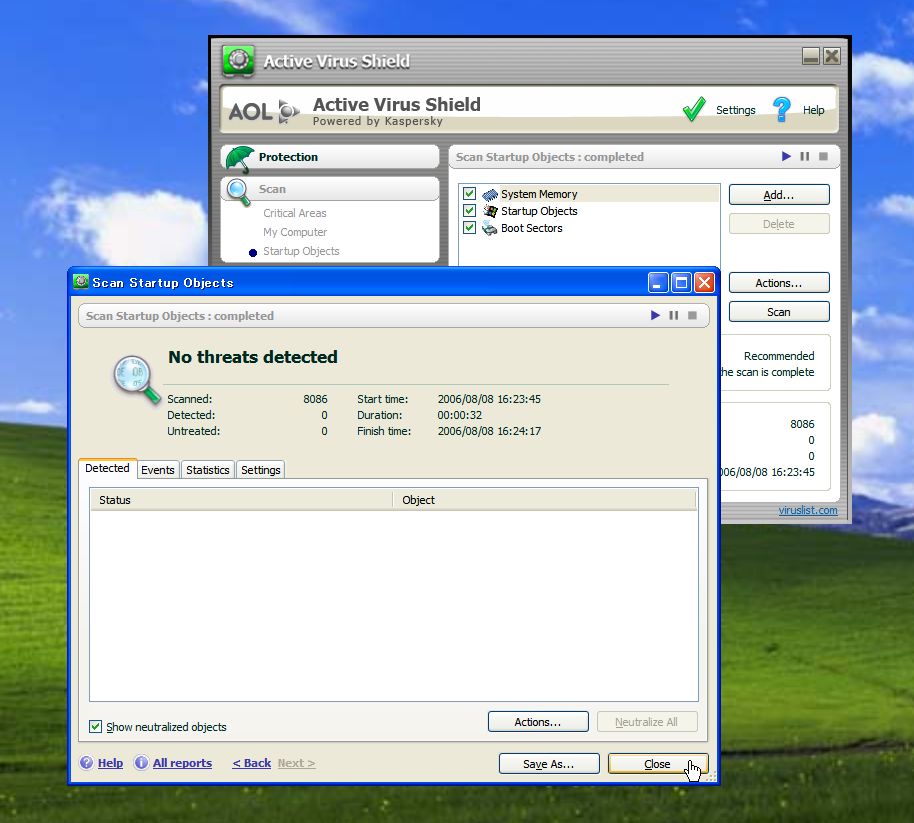Click the Actions... button in the dialog

coord(538,722)
